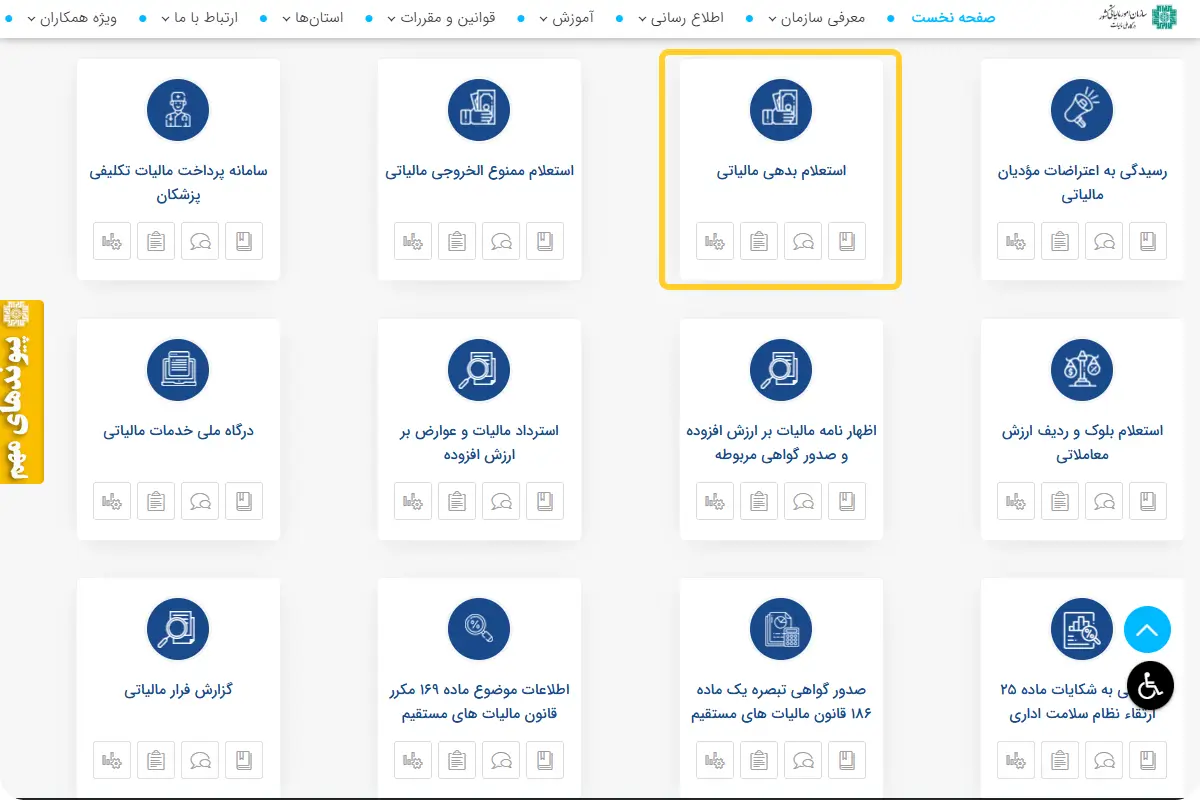Click chat icon under درگاه ملی خدمات مالیاتی
Screen dimensions: 1200x800
pyautogui.click(x=200, y=501)
